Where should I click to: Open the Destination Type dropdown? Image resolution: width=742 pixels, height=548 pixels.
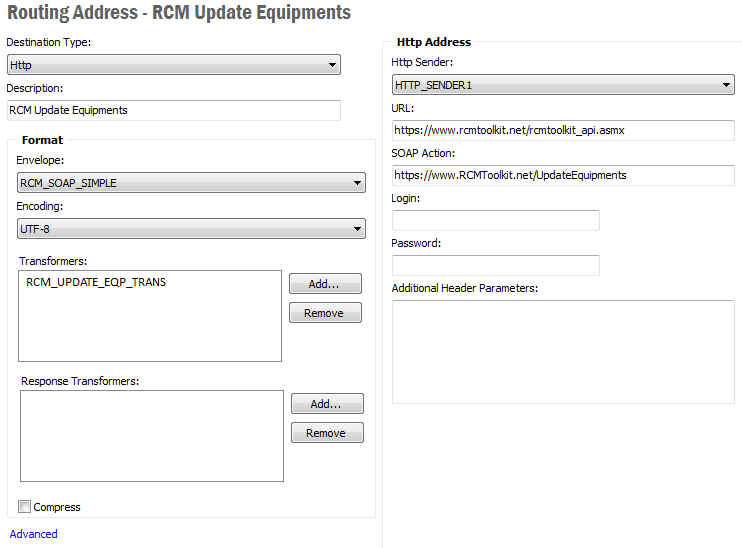click(x=173, y=65)
